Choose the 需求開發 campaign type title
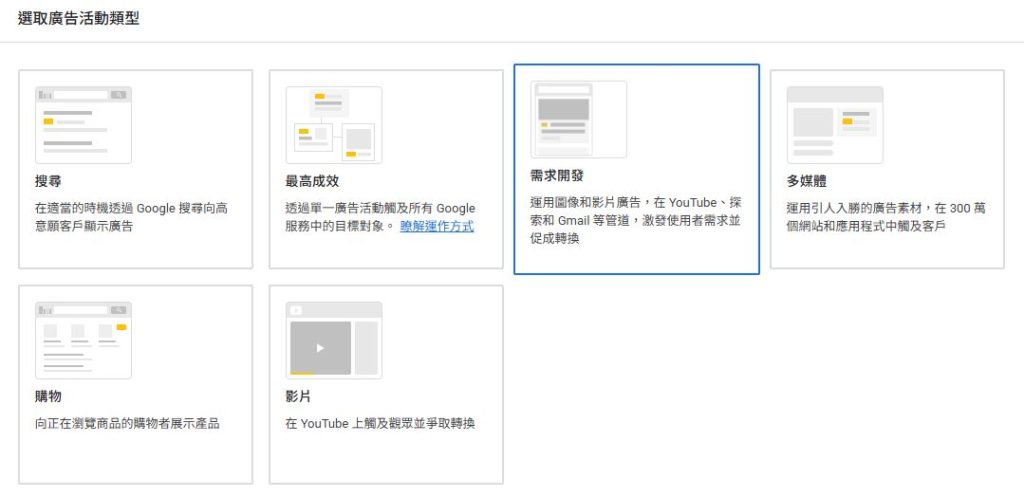Screen dimensions: 1024x497 pyautogui.click(x=557, y=176)
